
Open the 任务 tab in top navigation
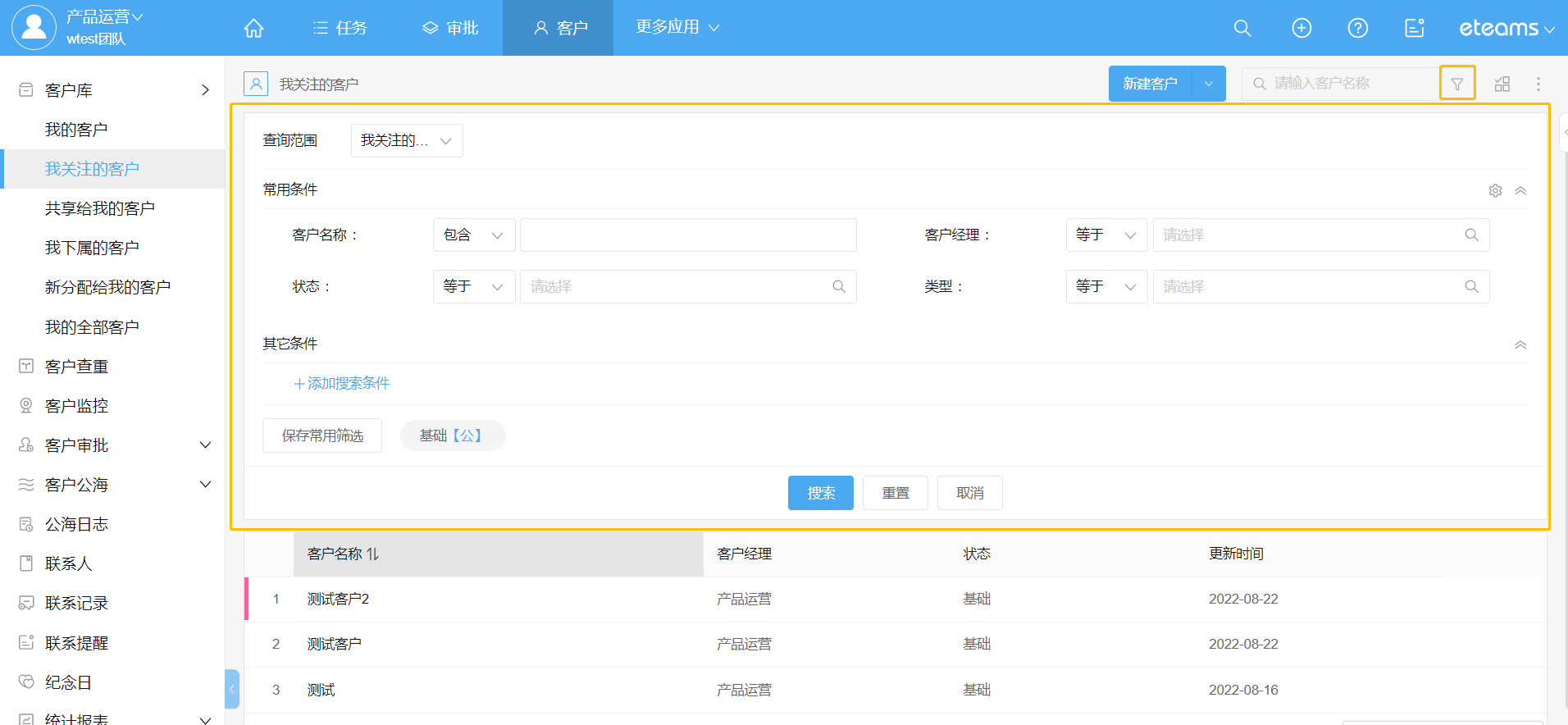[x=340, y=28]
